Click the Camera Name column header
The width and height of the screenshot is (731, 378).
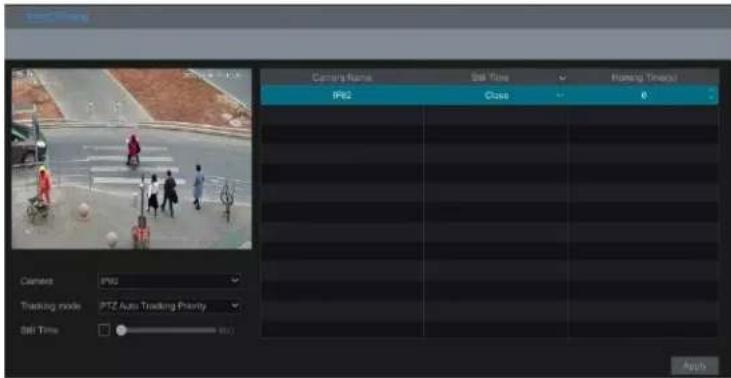342,78
